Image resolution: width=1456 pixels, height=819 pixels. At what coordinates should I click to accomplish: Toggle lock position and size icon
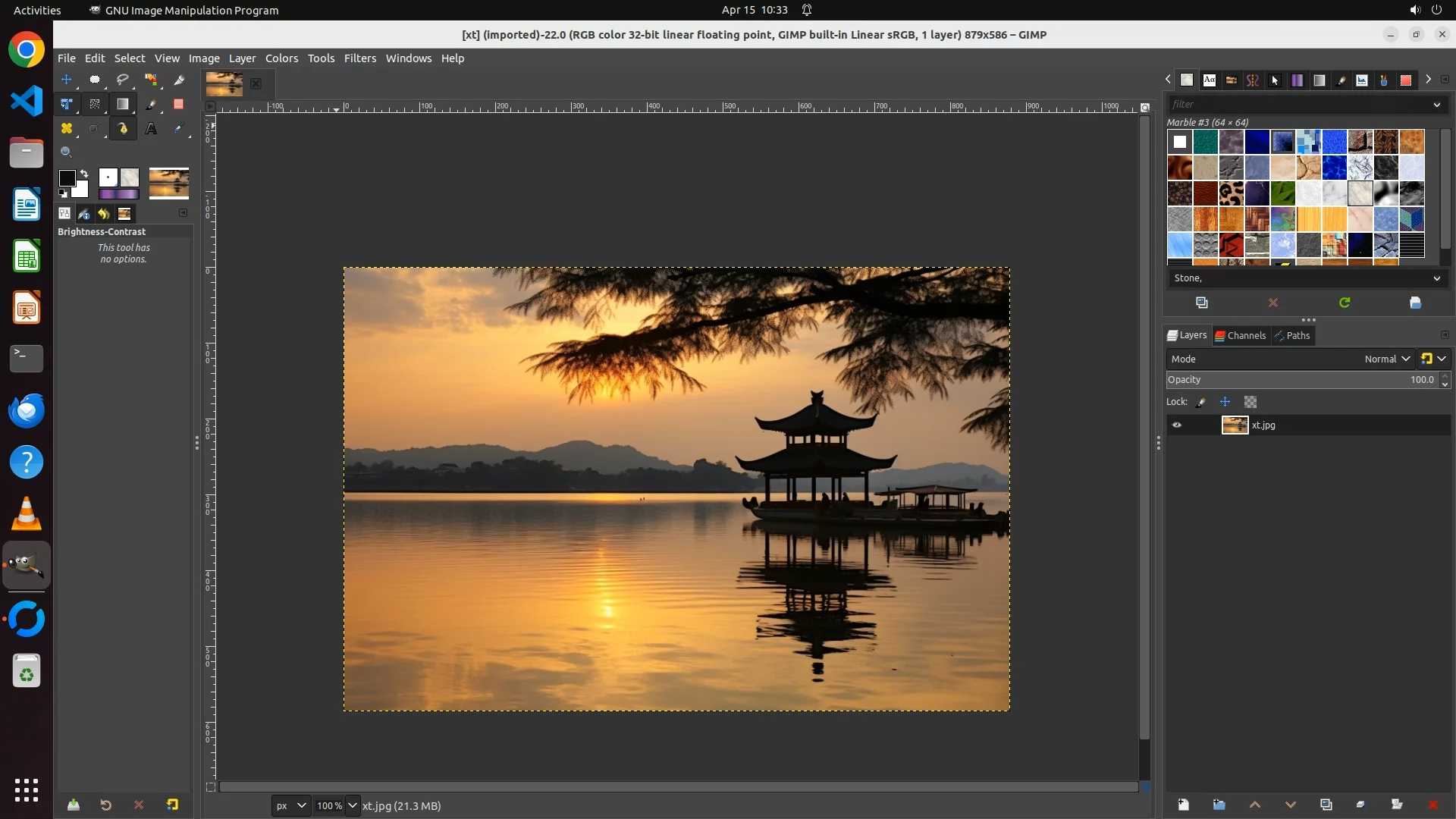click(x=1225, y=402)
